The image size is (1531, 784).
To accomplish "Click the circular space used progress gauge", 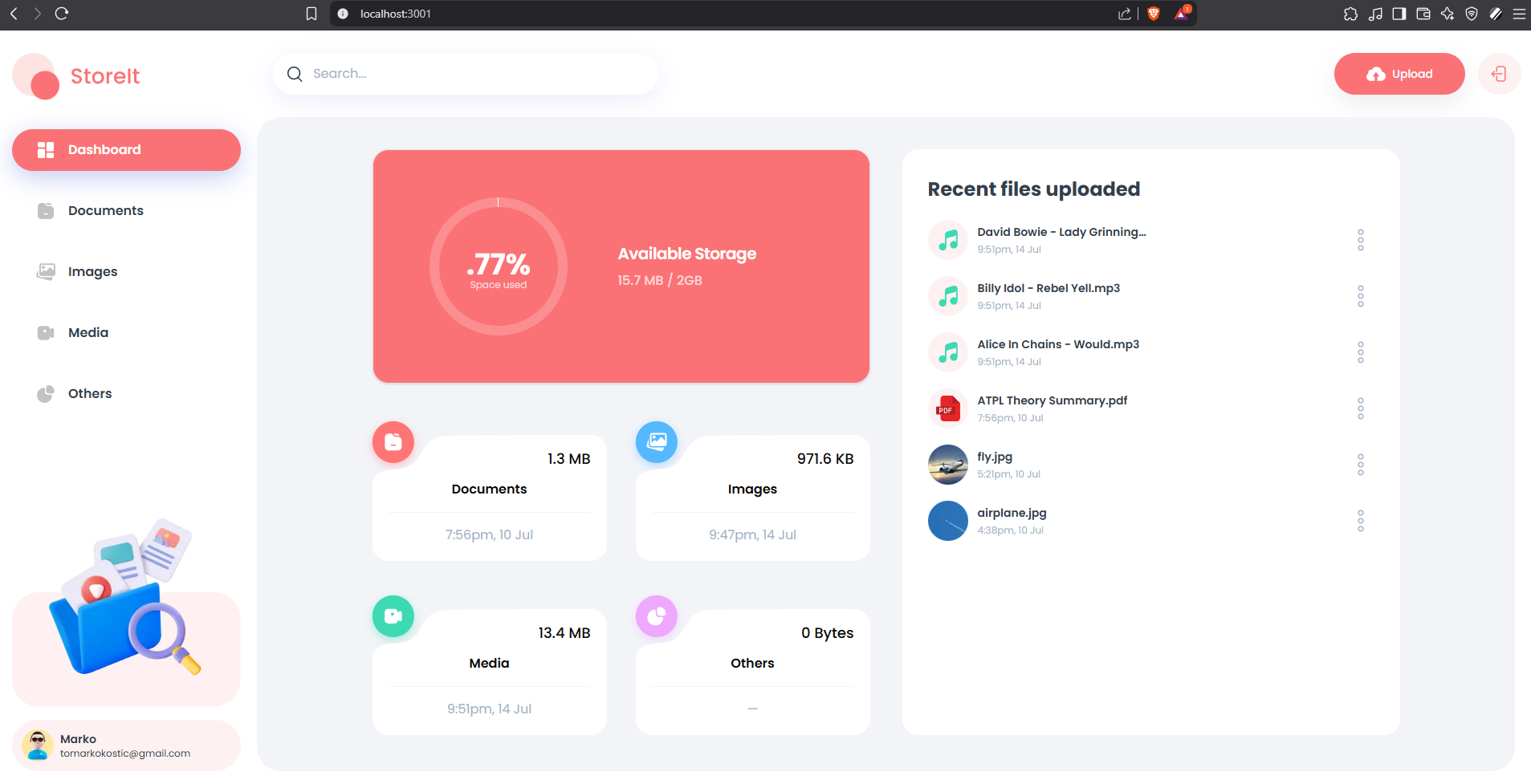I will (499, 266).
